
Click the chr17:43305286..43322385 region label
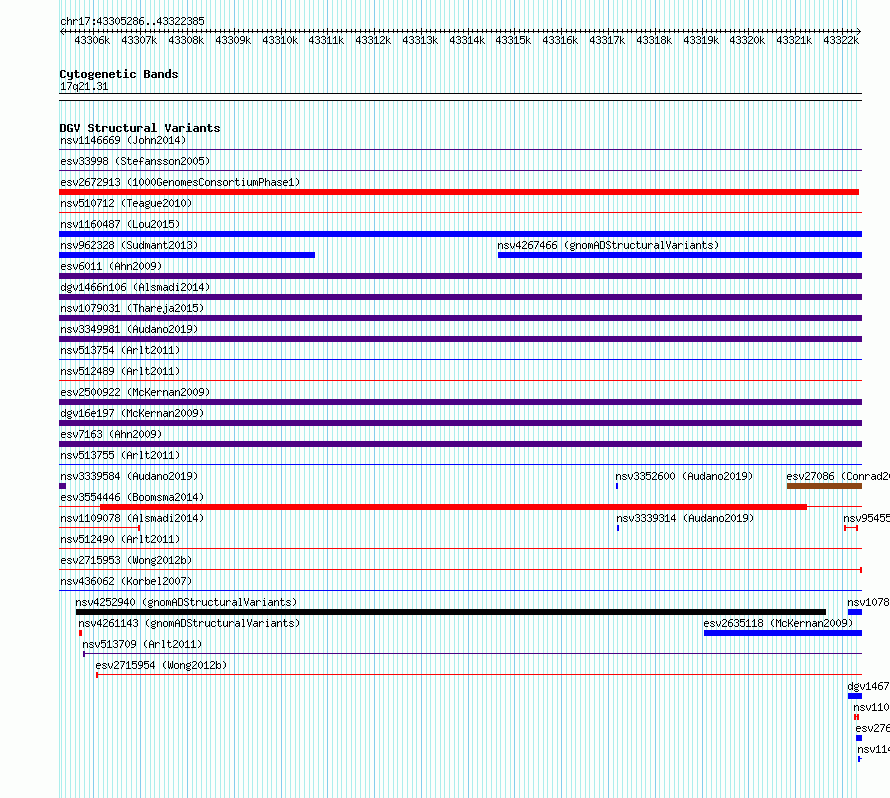(x=132, y=21)
